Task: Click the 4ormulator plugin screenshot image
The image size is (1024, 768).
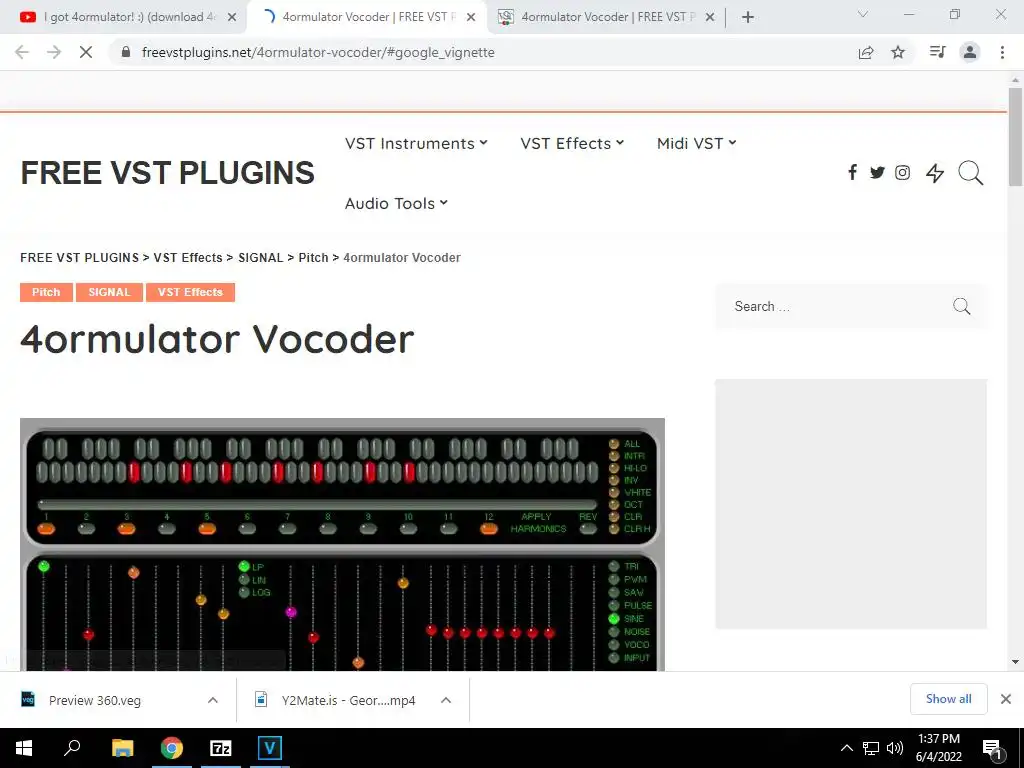Action: [342, 545]
